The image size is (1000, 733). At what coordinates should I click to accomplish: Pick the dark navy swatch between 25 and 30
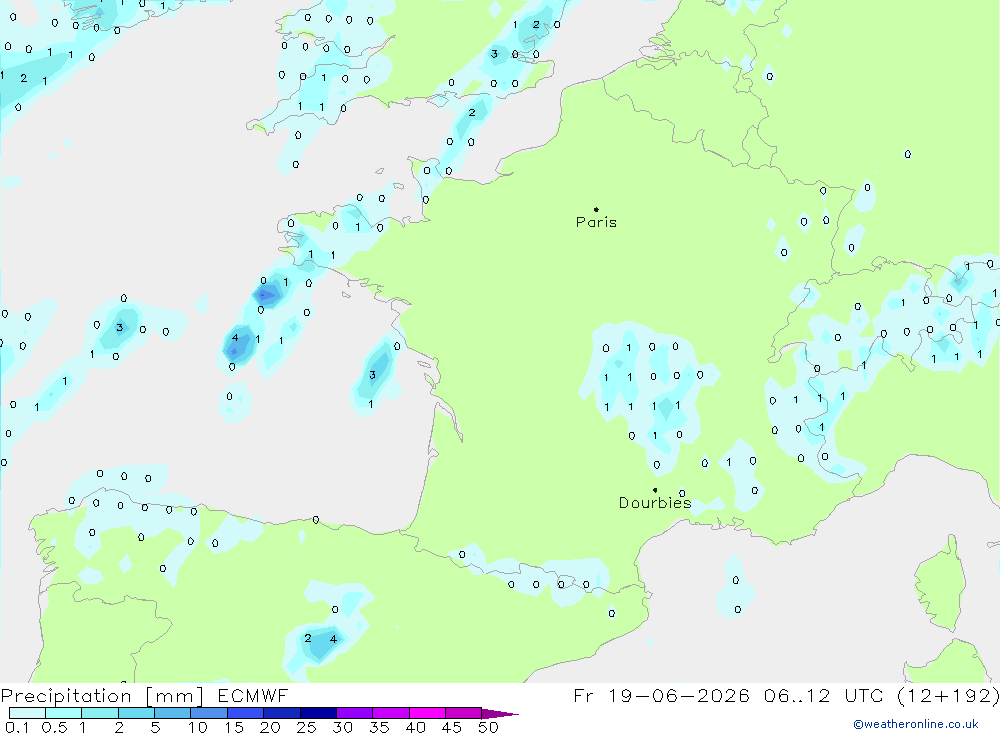coord(318,713)
